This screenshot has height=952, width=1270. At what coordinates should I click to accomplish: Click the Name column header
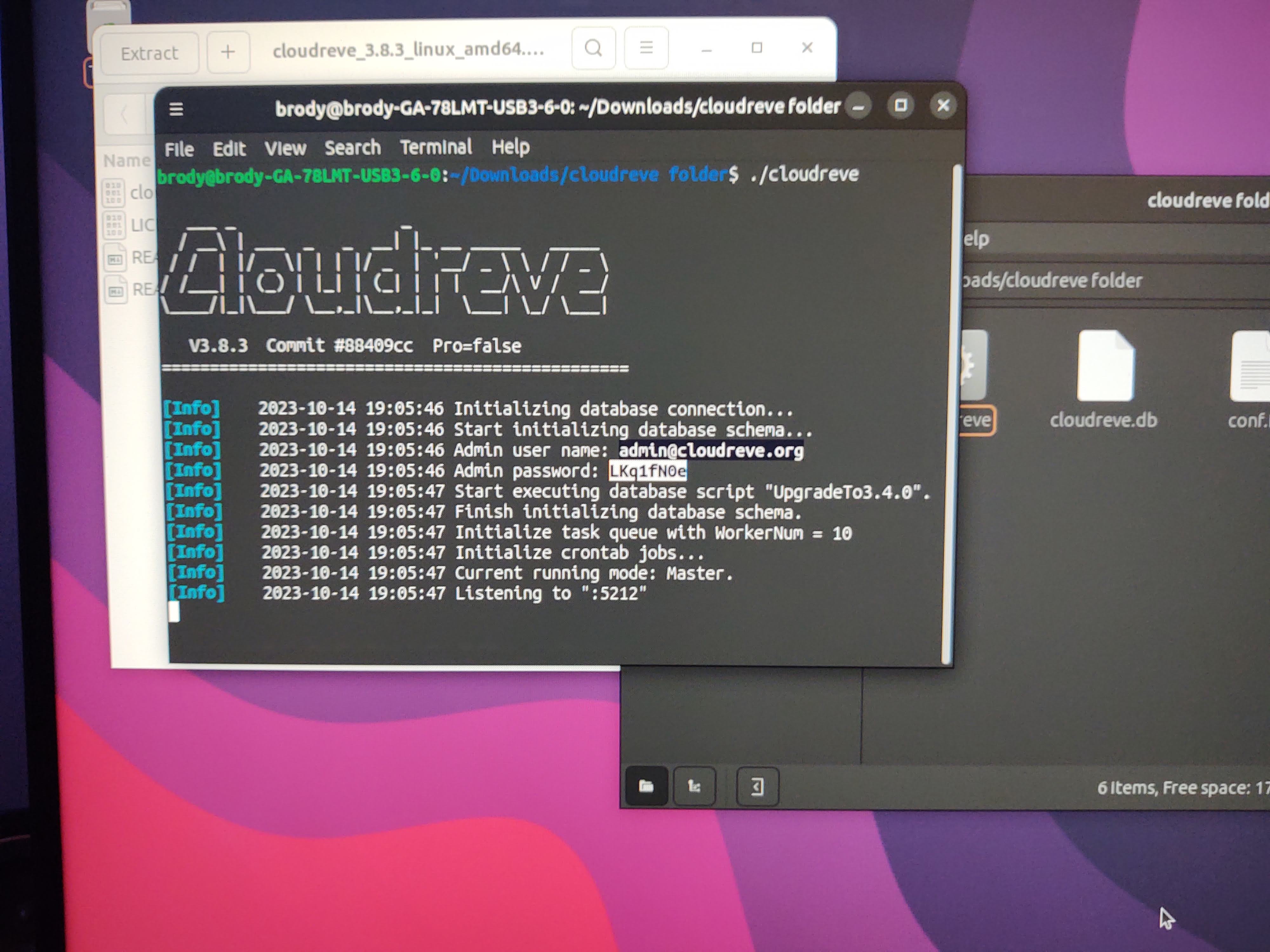pyautogui.click(x=126, y=161)
